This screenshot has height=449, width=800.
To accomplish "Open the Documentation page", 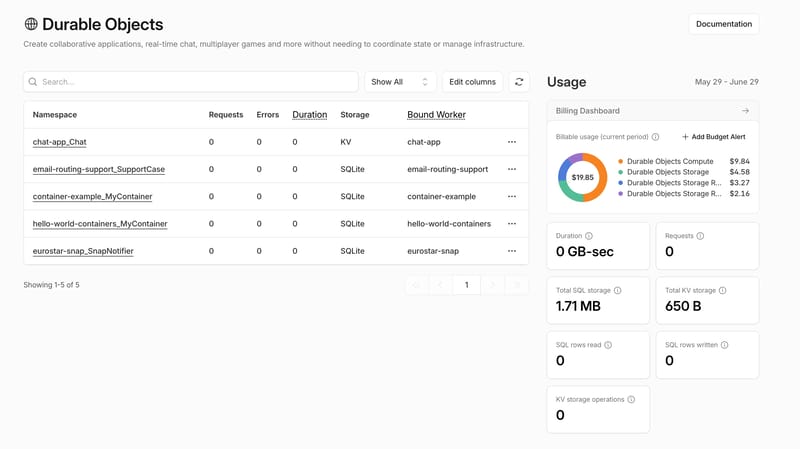I will (724, 24).
